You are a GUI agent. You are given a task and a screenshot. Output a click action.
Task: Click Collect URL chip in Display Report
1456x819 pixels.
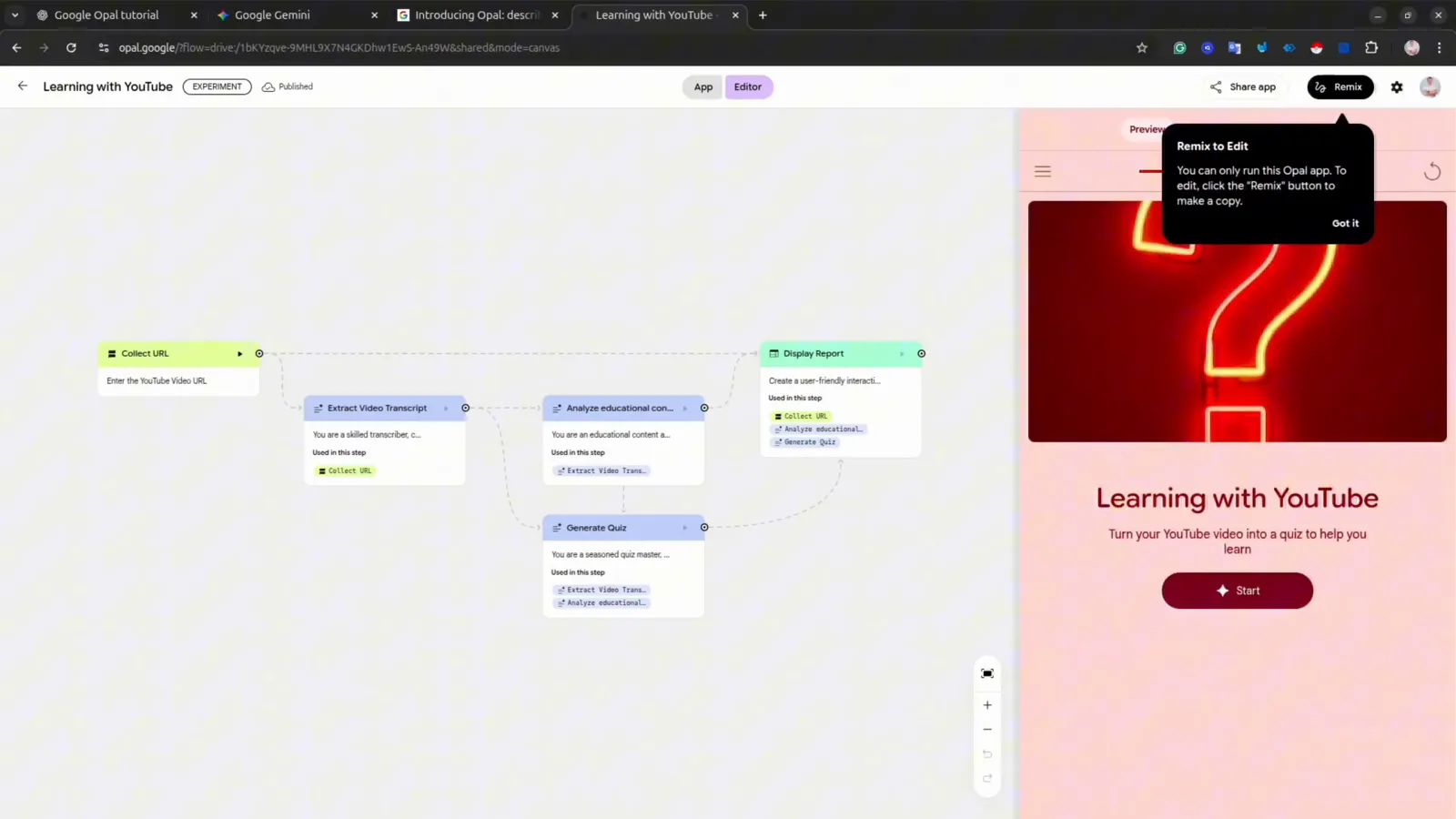[x=801, y=417]
